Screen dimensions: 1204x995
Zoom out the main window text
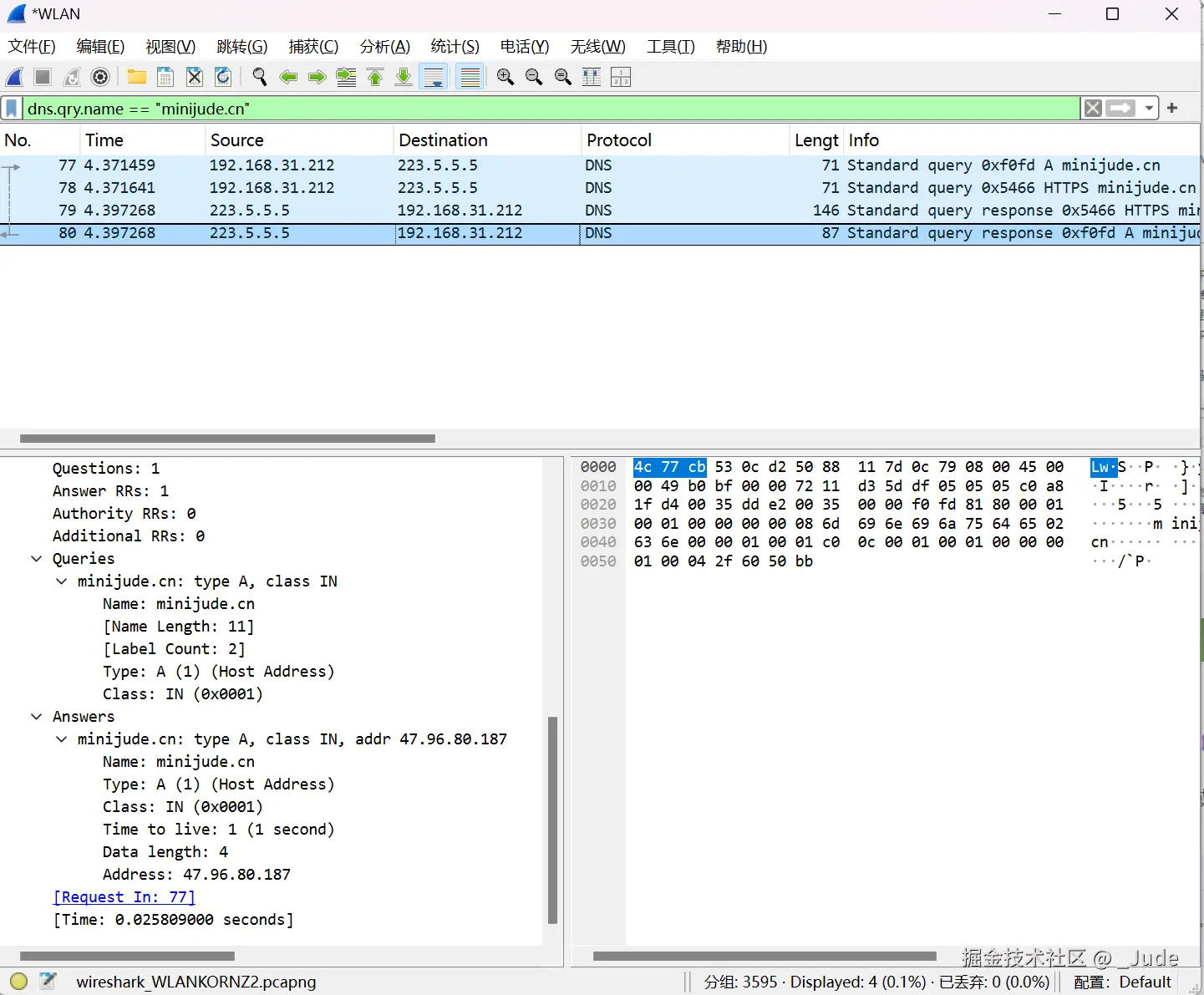click(534, 77)
